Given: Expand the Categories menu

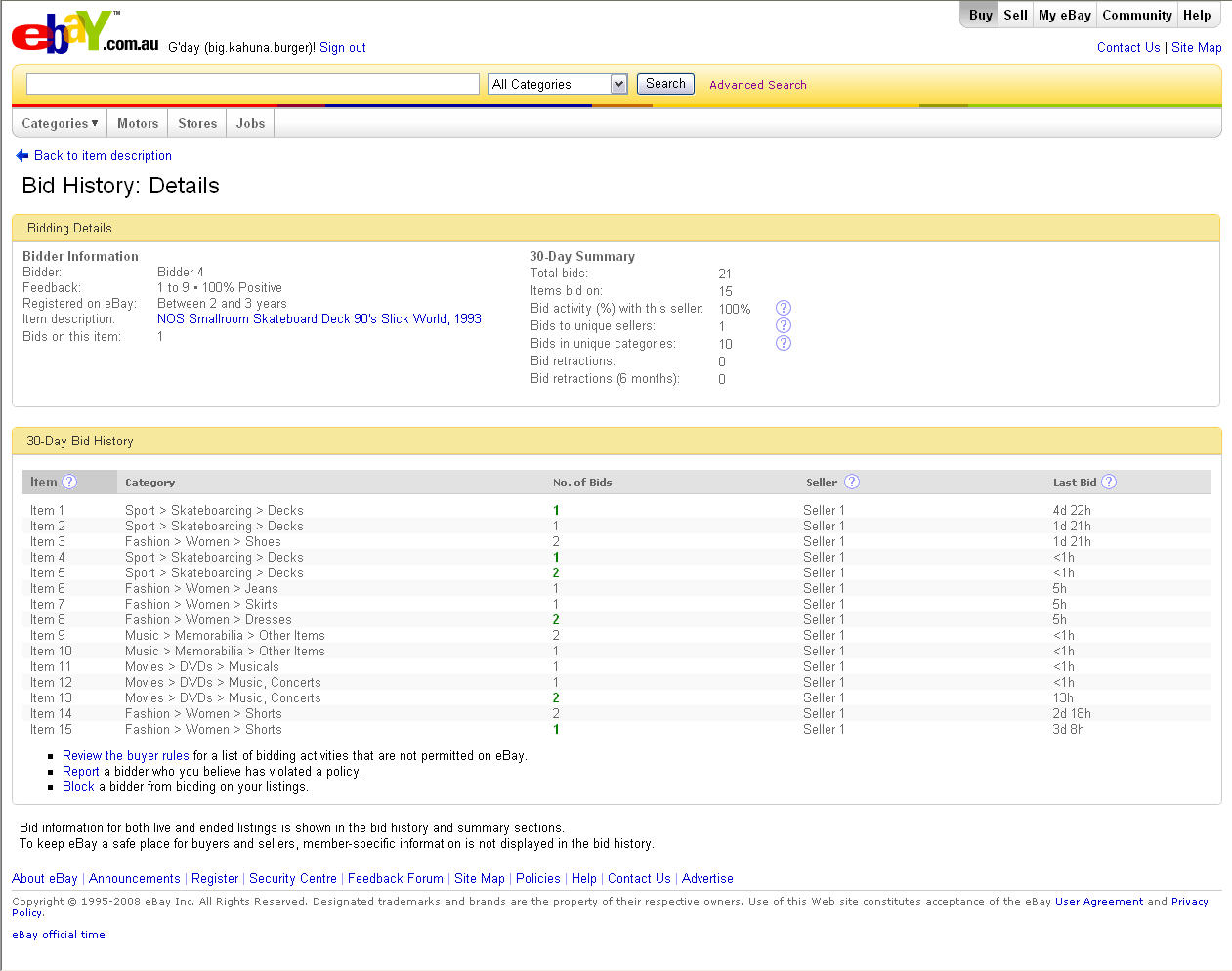Looking at the screenshot, I should pyautogui.click(x=60, y=123).
